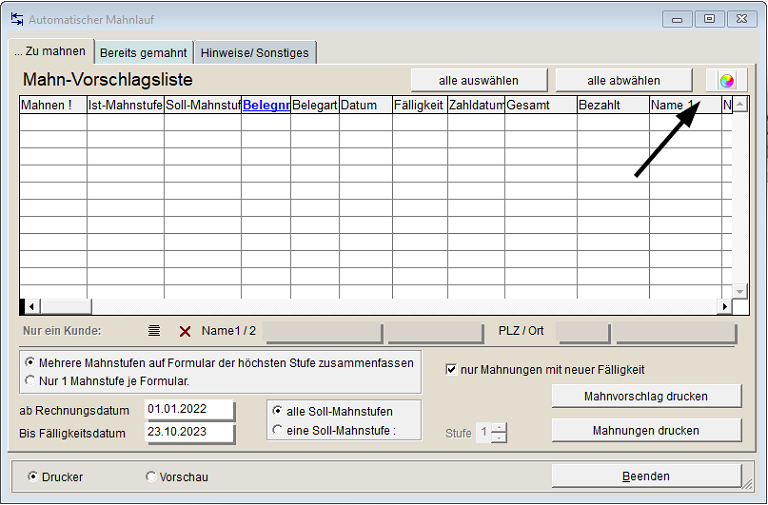Click Mahnvorschlag drucken button

[x=646, y=396]
